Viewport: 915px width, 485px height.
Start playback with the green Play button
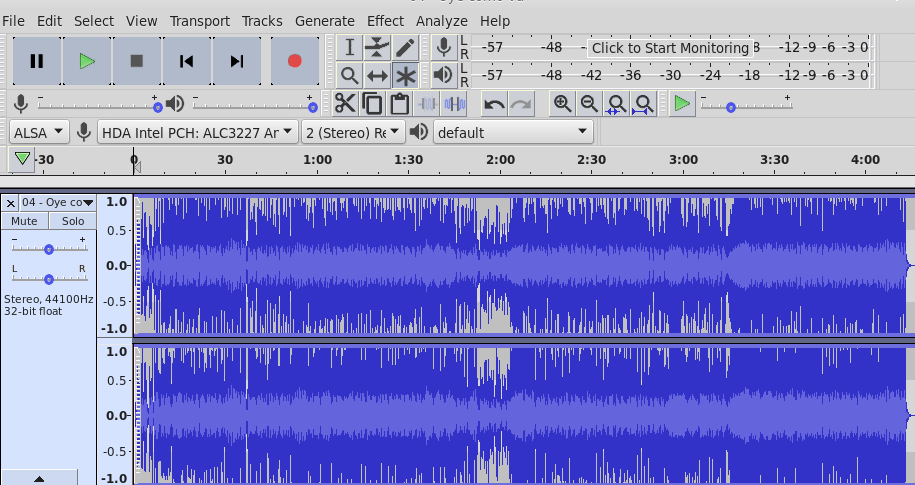click(x=87, y=61)
